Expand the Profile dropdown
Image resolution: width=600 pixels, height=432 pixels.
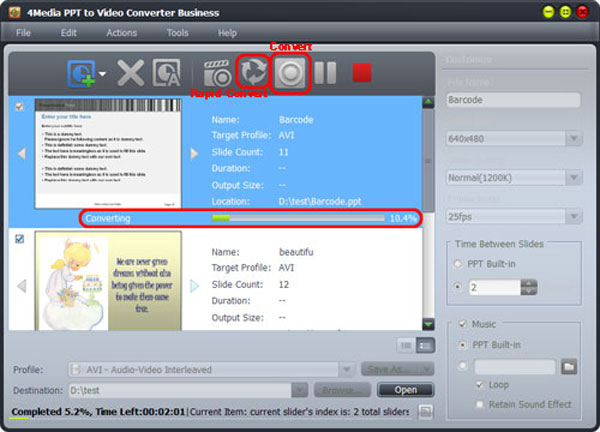(347, 370)
